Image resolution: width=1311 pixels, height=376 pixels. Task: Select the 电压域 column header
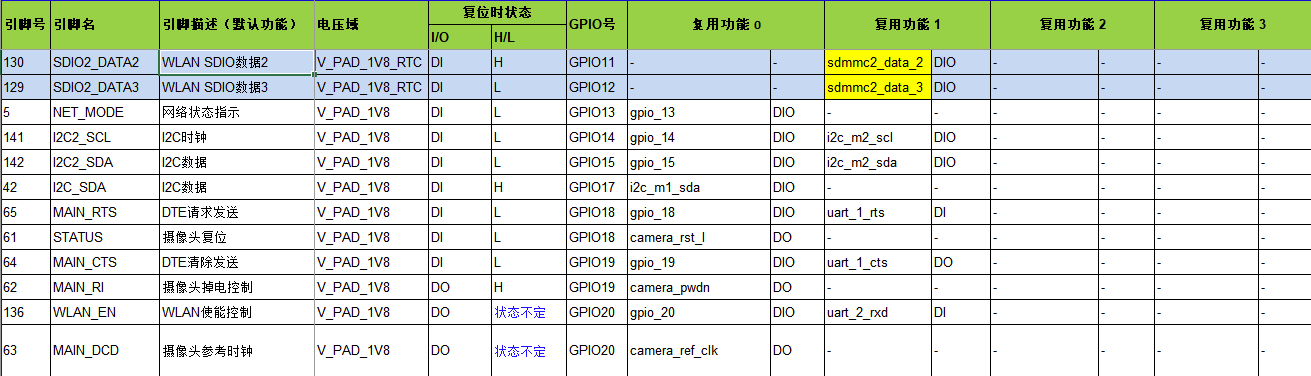pos(371,25)
